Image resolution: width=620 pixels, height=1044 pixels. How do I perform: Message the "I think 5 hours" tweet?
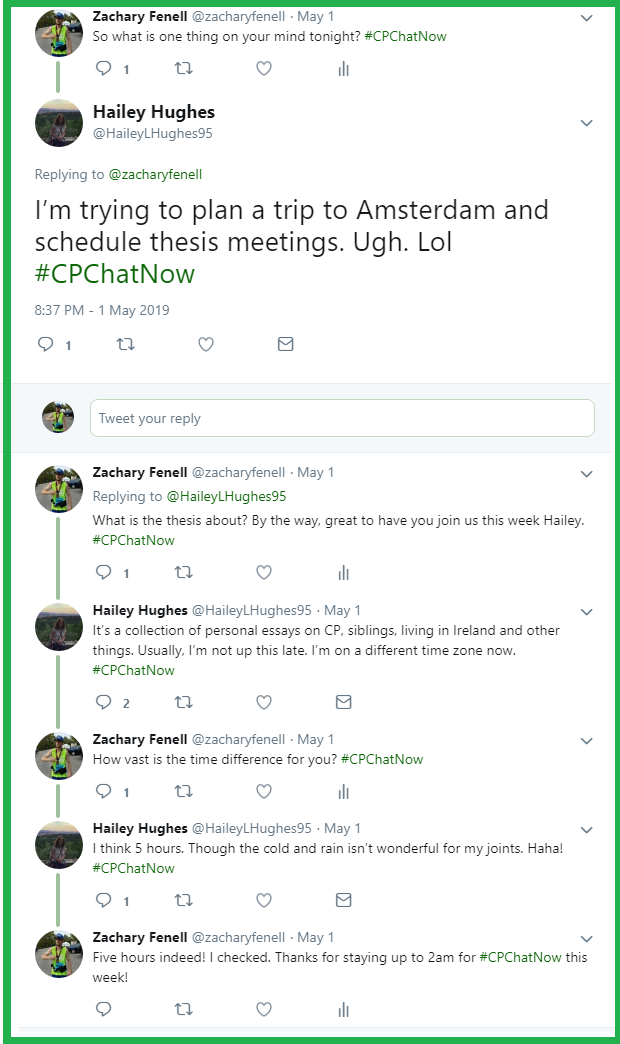(343, 901)
